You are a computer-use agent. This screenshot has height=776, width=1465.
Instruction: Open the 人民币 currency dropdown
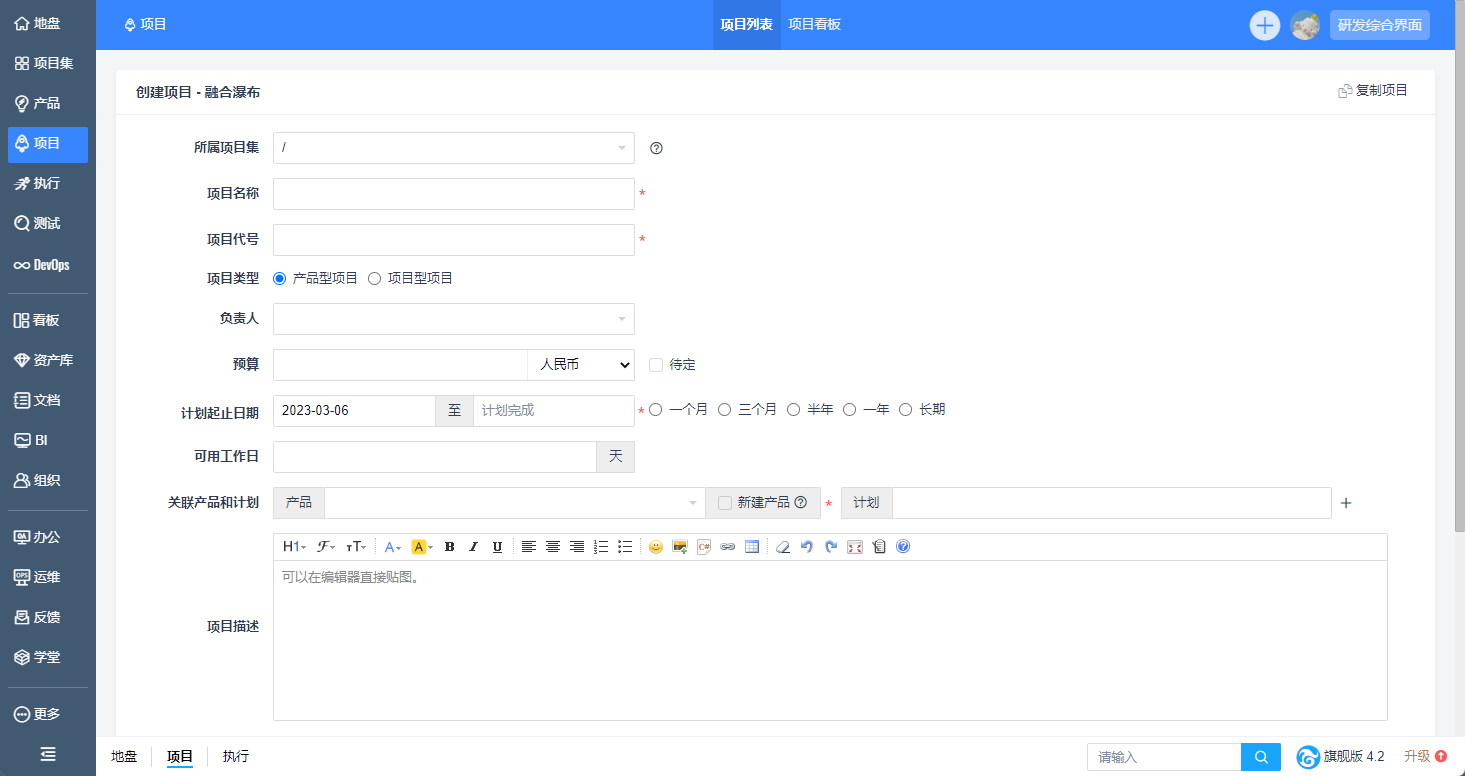pos(581,365)
